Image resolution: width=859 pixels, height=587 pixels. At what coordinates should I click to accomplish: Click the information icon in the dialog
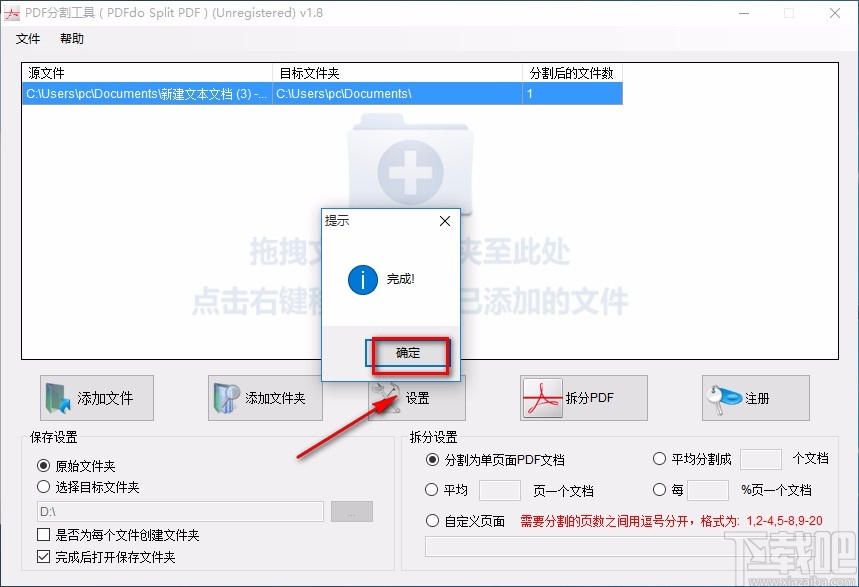pyautogui.click(x=362, y=280)
